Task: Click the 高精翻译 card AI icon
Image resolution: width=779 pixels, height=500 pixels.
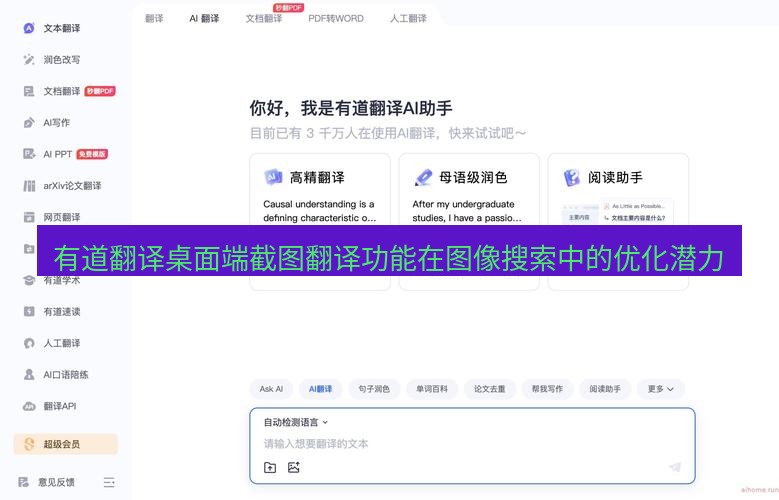Action: [x=273, y=177]
